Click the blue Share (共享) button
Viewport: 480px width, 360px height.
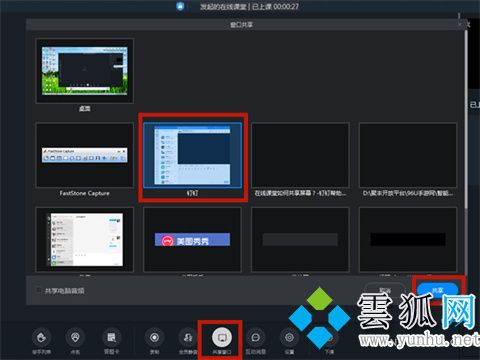438,291
